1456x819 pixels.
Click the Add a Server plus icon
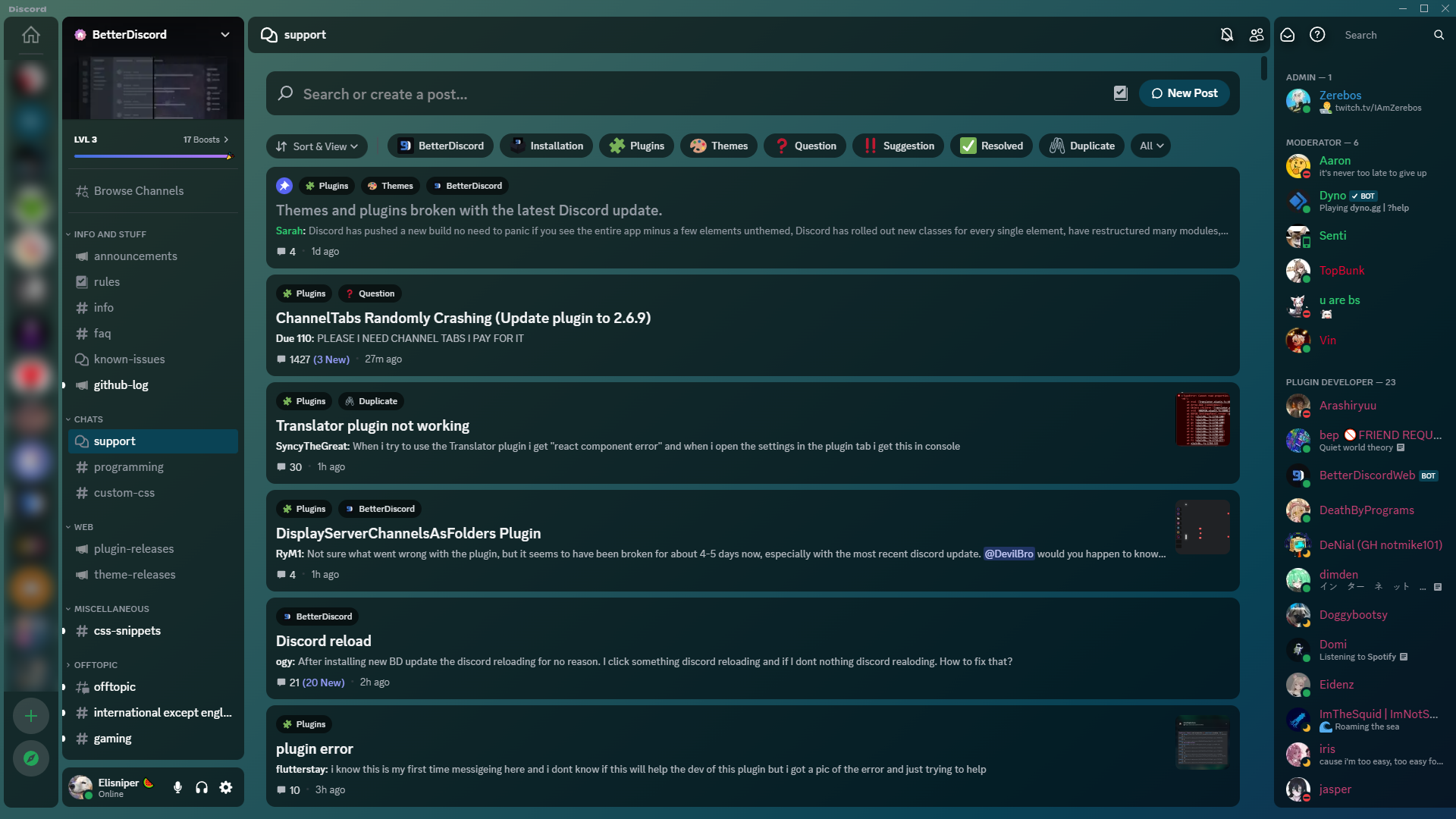(31, 716)
